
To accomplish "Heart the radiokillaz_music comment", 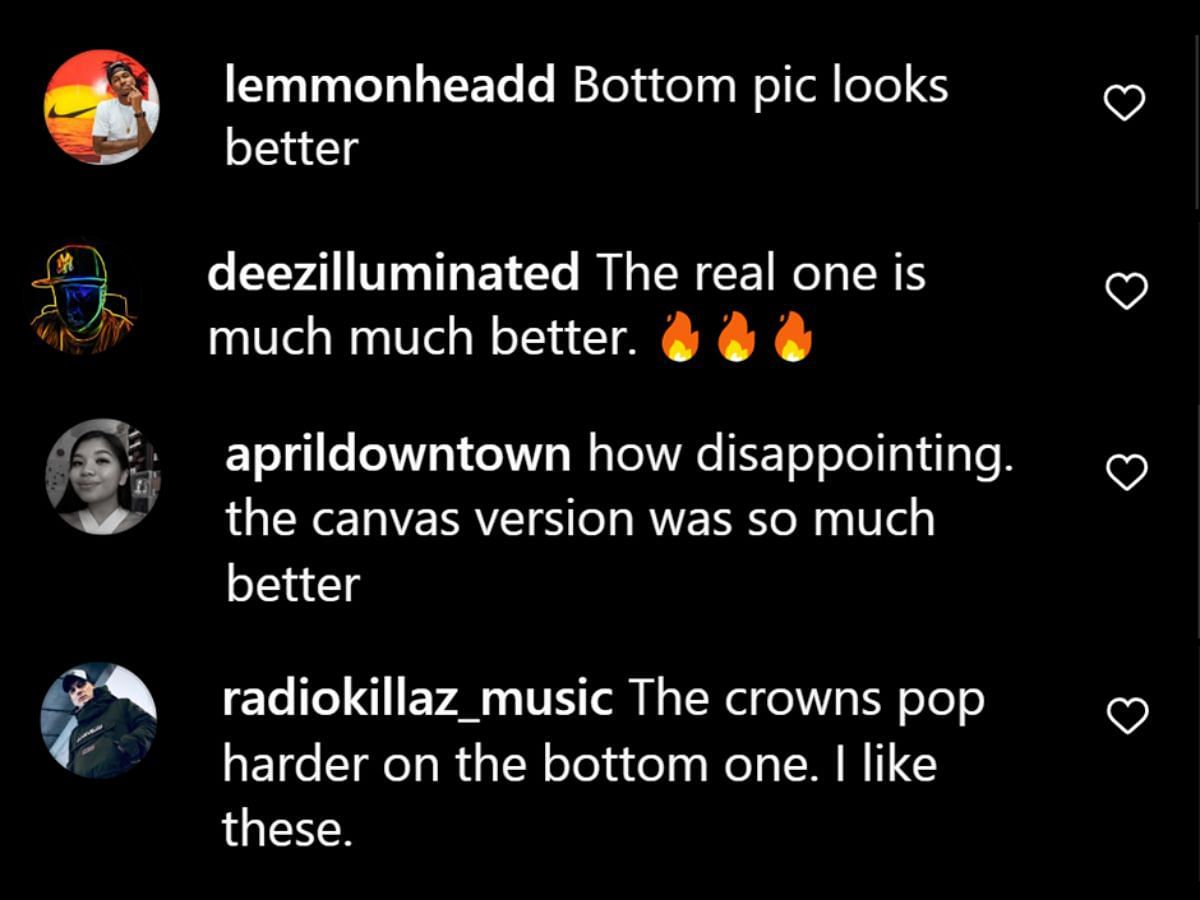I will 1130,716.
